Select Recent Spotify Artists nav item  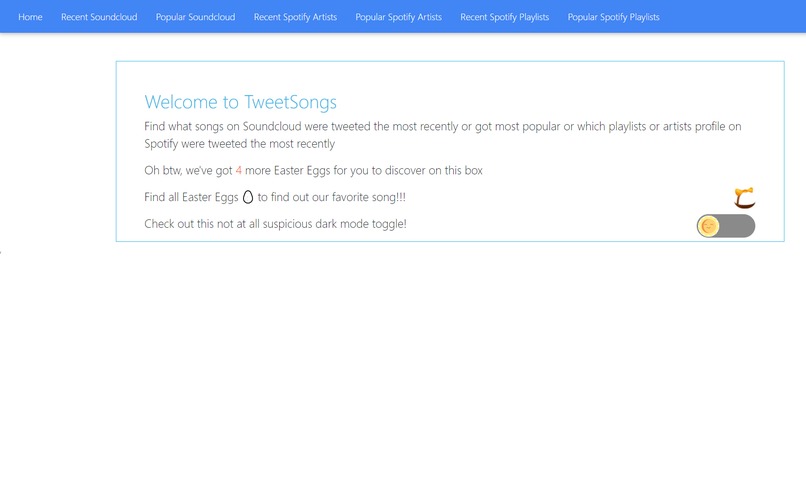pos(295,17)
